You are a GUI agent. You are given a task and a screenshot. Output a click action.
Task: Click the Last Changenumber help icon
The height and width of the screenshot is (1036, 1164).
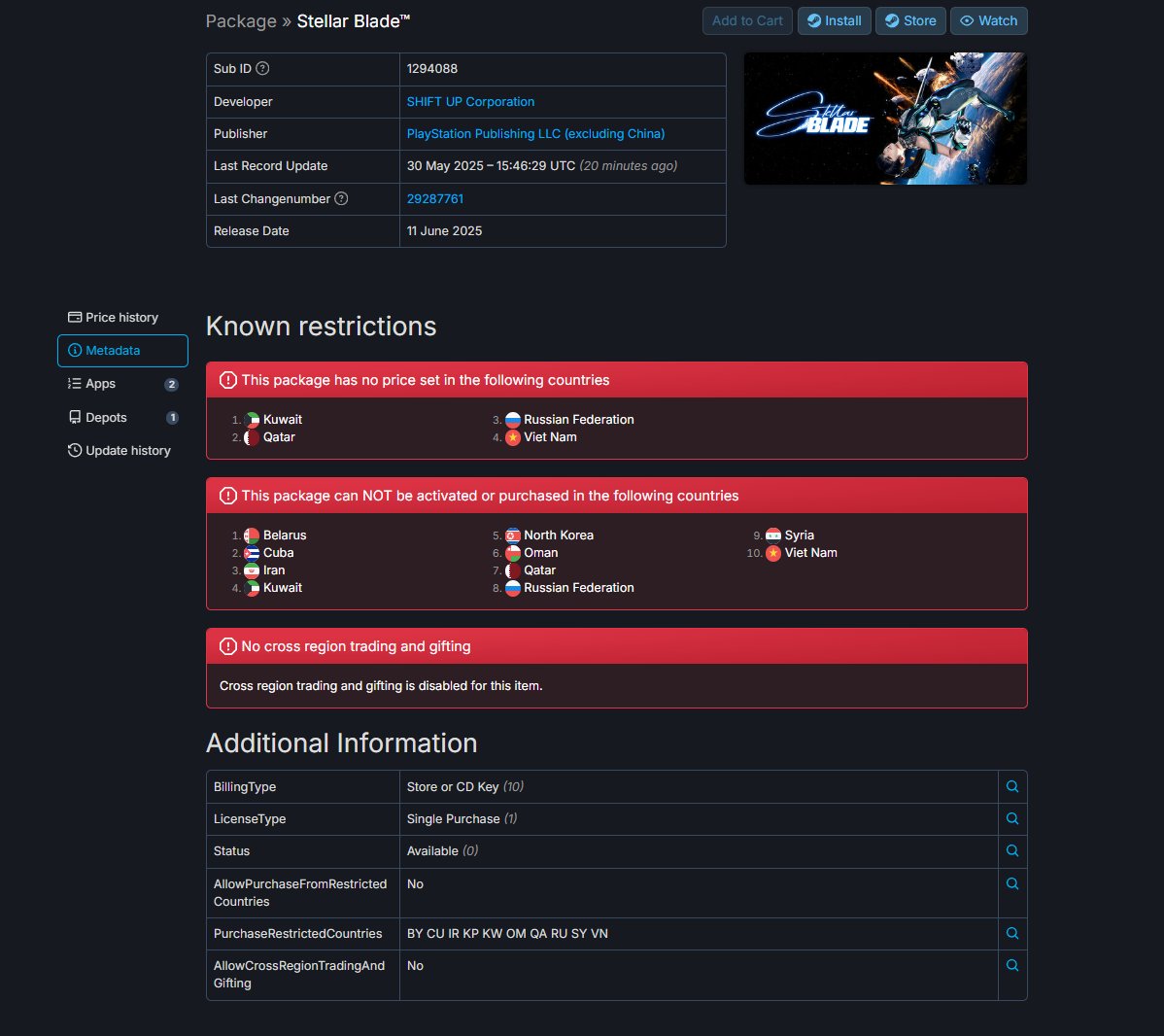coord(341,198)
